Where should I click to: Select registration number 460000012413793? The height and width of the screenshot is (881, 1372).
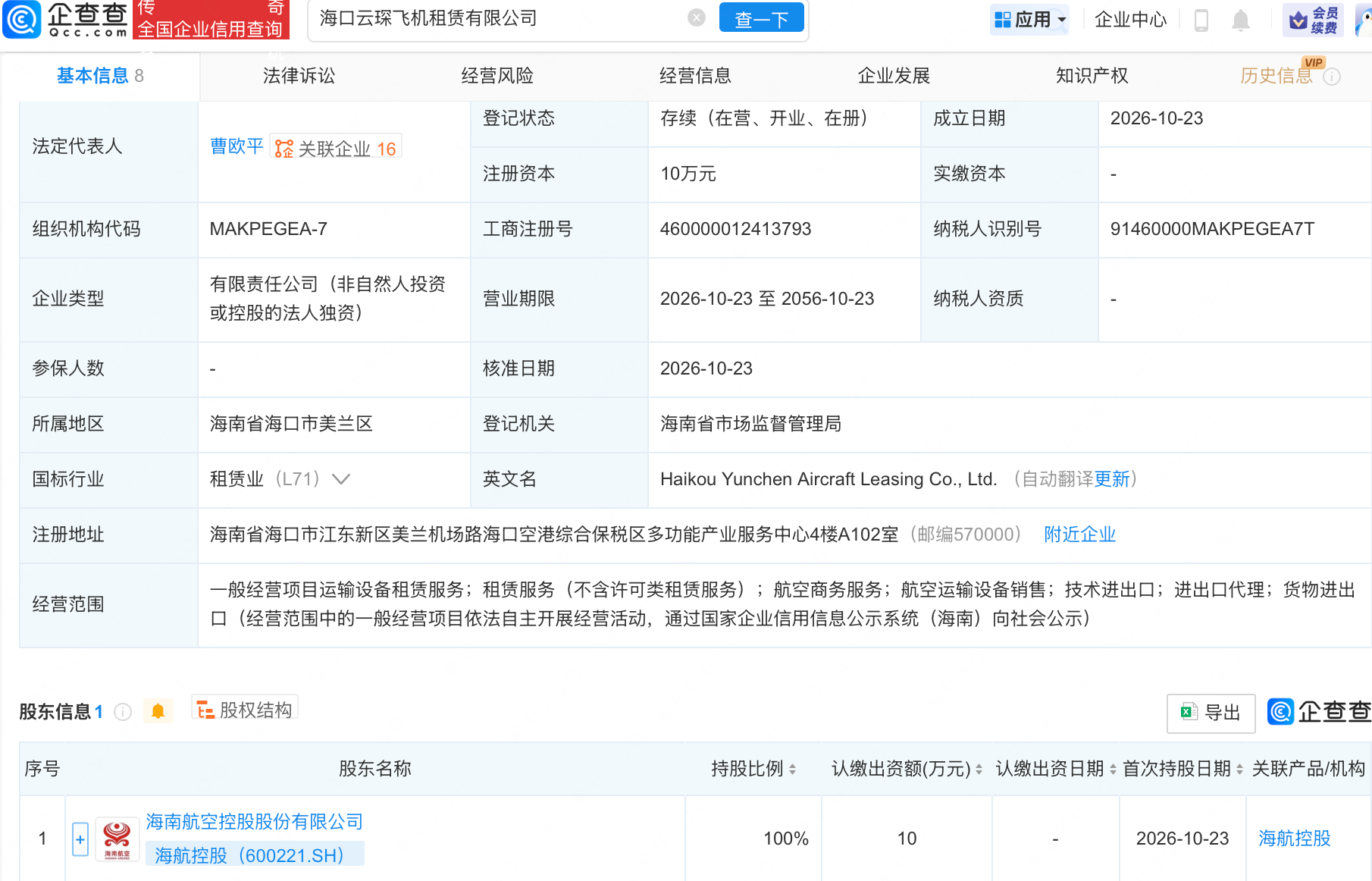(735, 229)
